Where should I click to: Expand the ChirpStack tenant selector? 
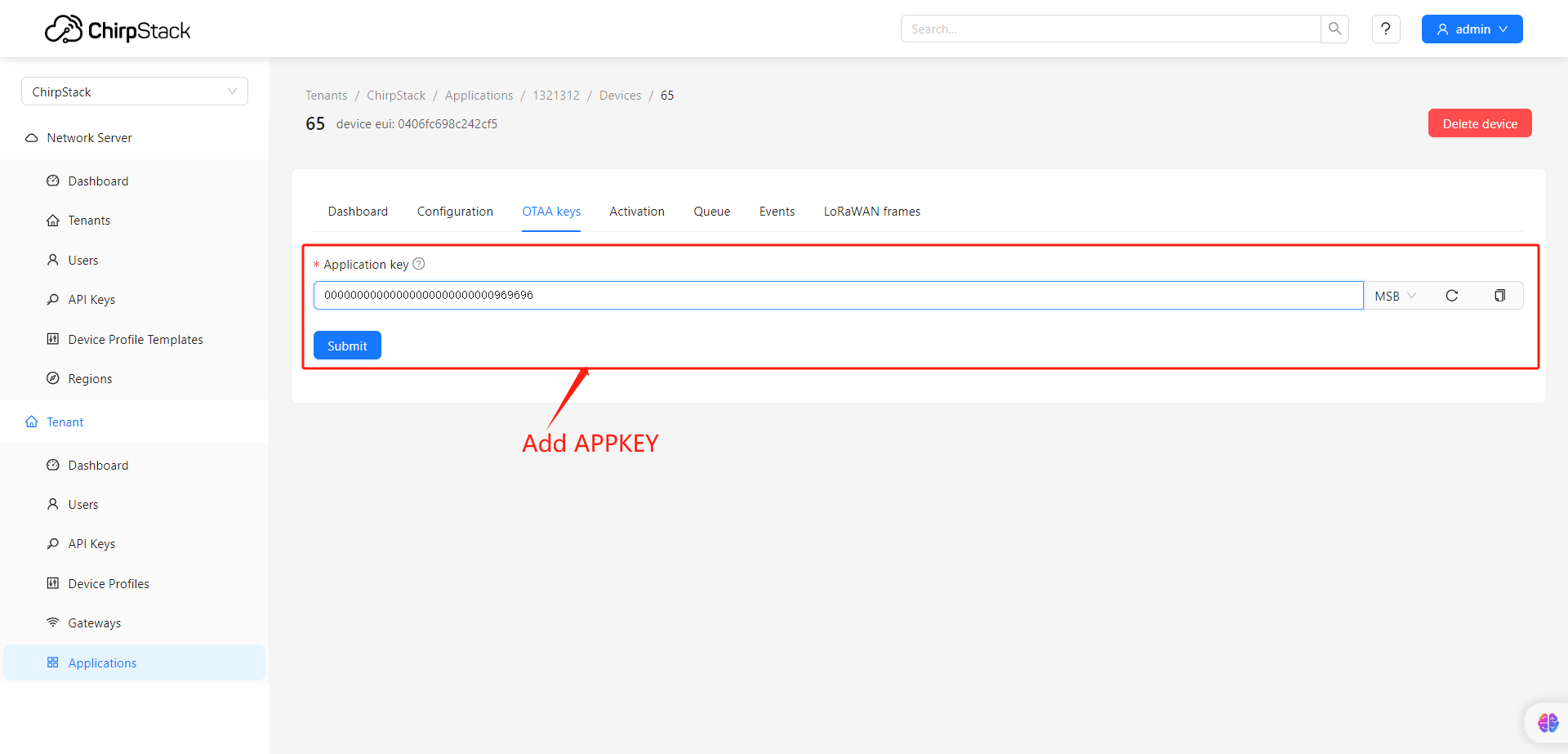click(135, 91)
